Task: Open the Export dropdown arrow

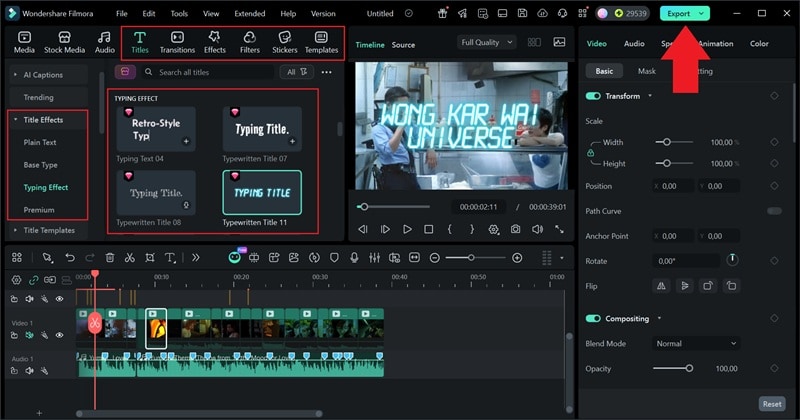Action: click(702, 13)
